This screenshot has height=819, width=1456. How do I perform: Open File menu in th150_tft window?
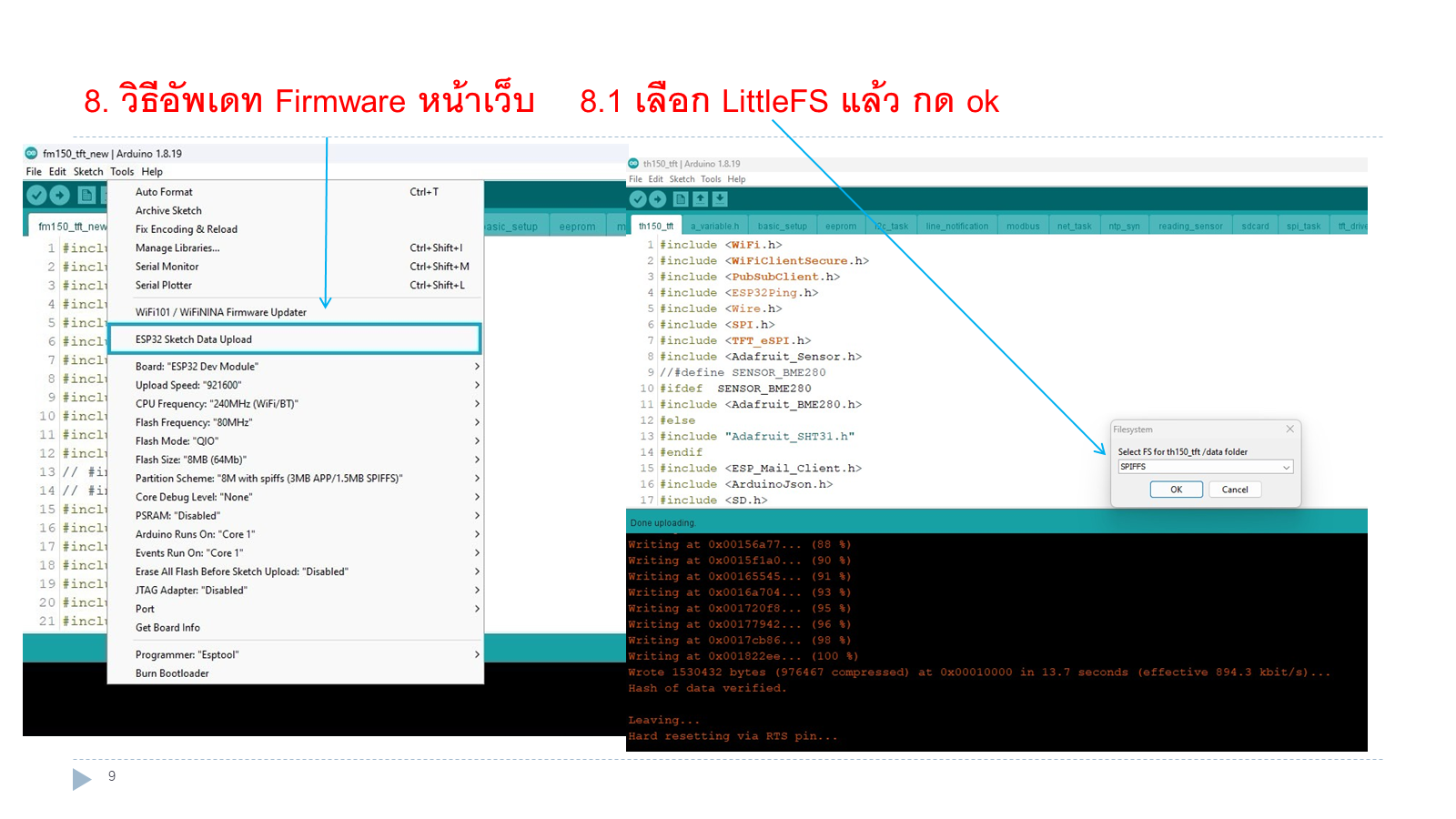coord(635,179)
